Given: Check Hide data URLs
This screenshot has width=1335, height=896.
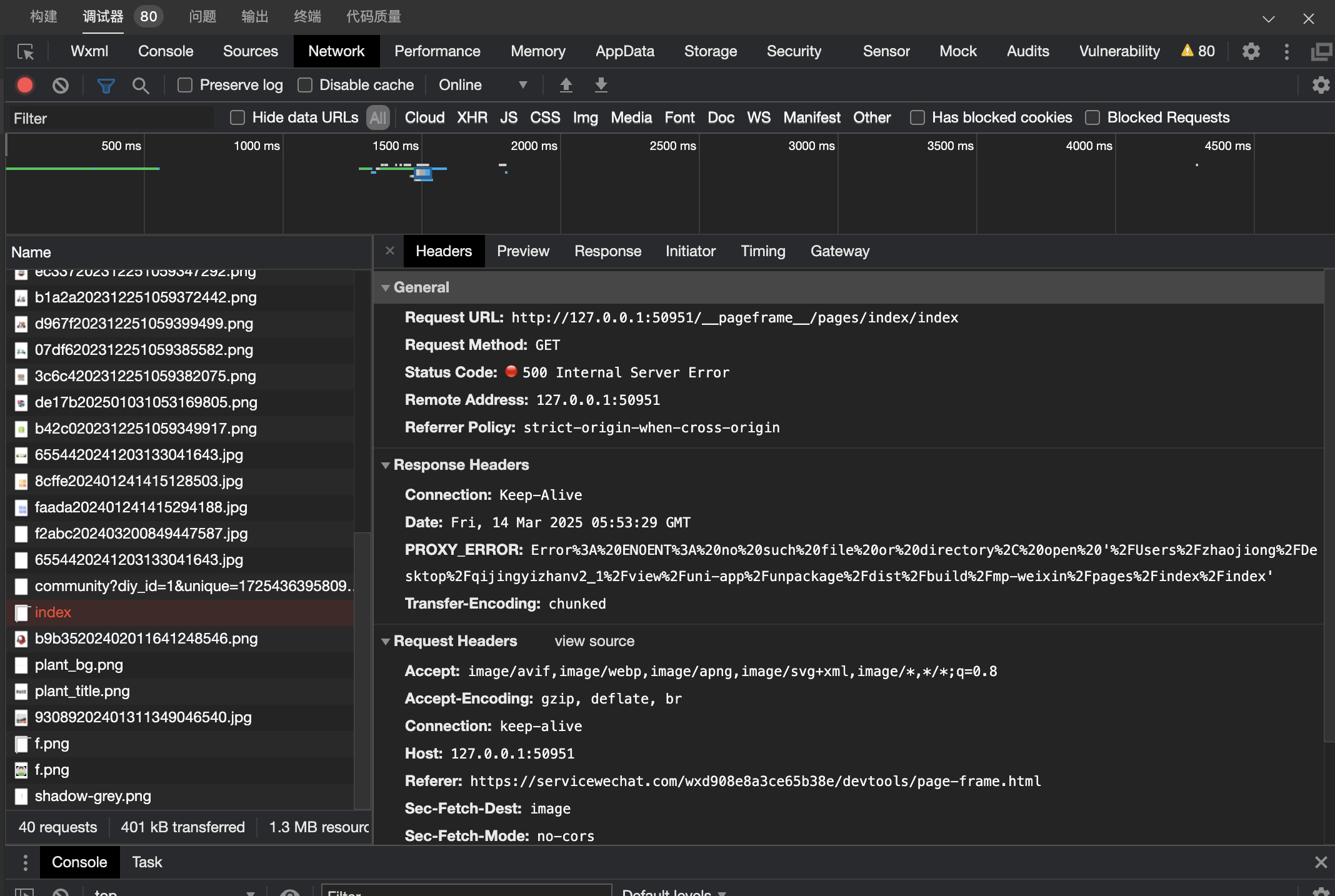Looking at the screenshot, I should pyautogui.click(x=237, y=117).
